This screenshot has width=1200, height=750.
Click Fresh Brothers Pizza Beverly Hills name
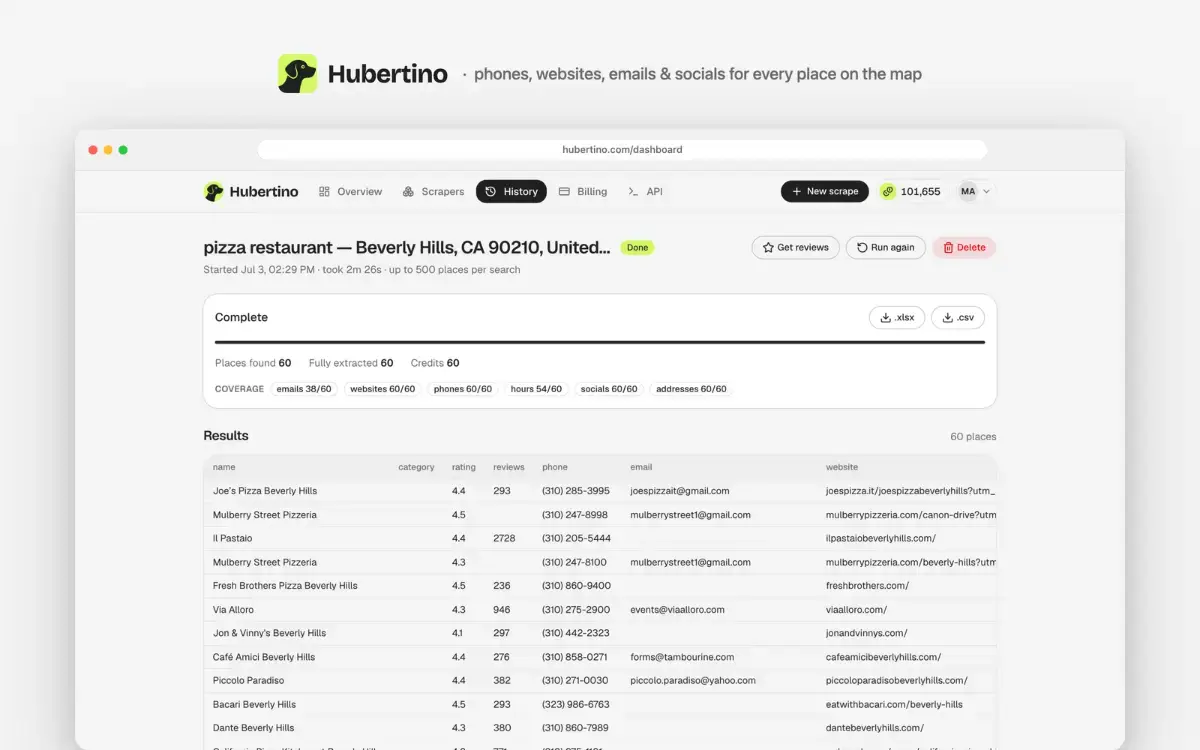click(285, 586)
